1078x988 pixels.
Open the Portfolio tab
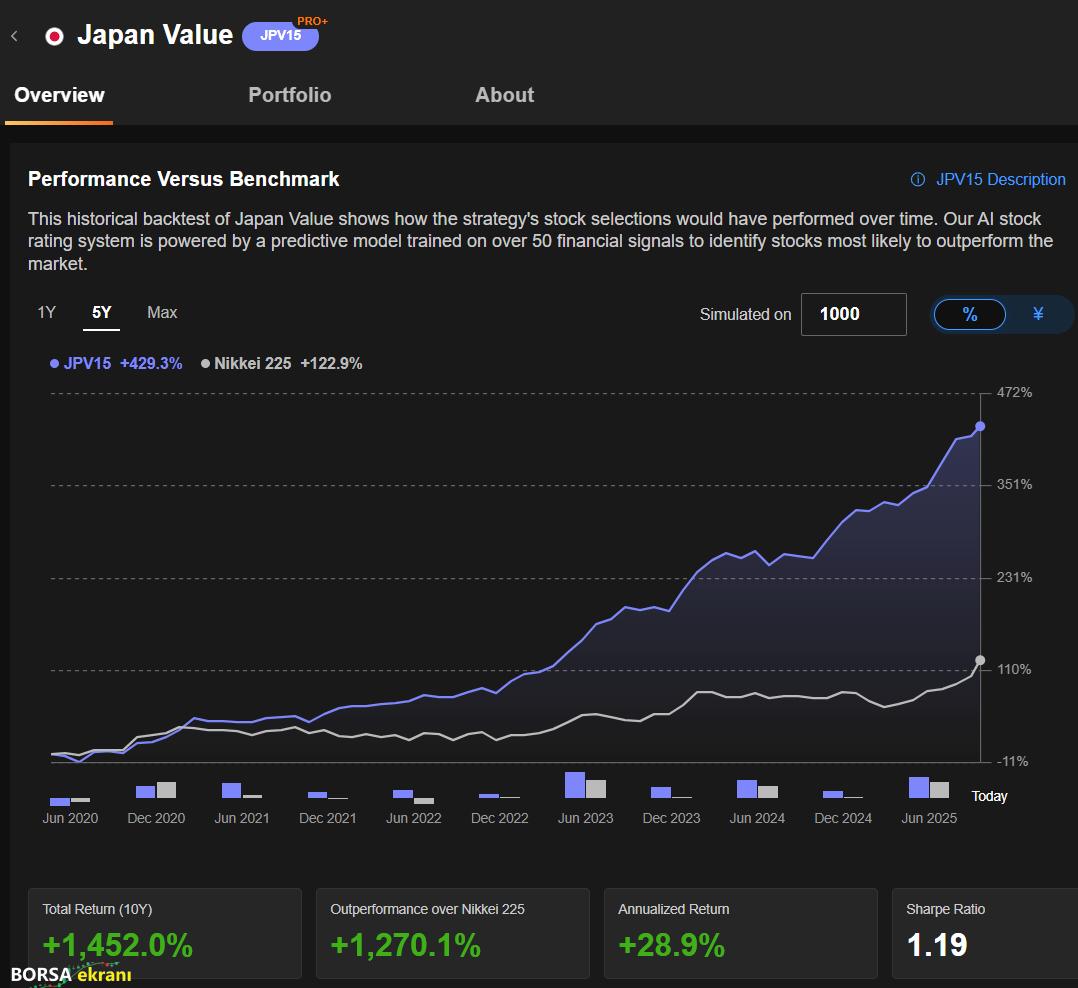click(x=289, y=95)
